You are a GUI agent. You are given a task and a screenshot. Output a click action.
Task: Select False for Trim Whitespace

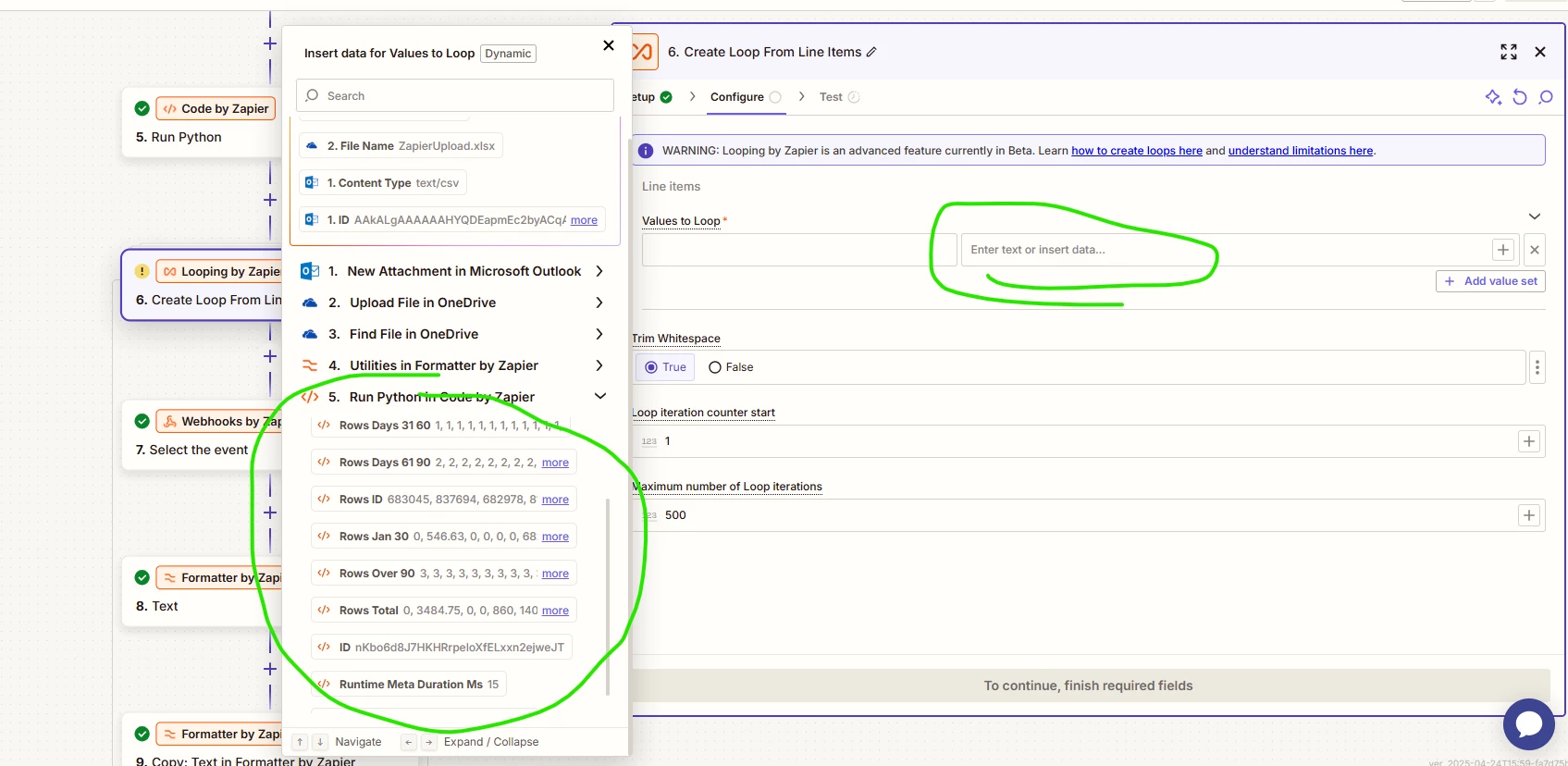(731, 367)
